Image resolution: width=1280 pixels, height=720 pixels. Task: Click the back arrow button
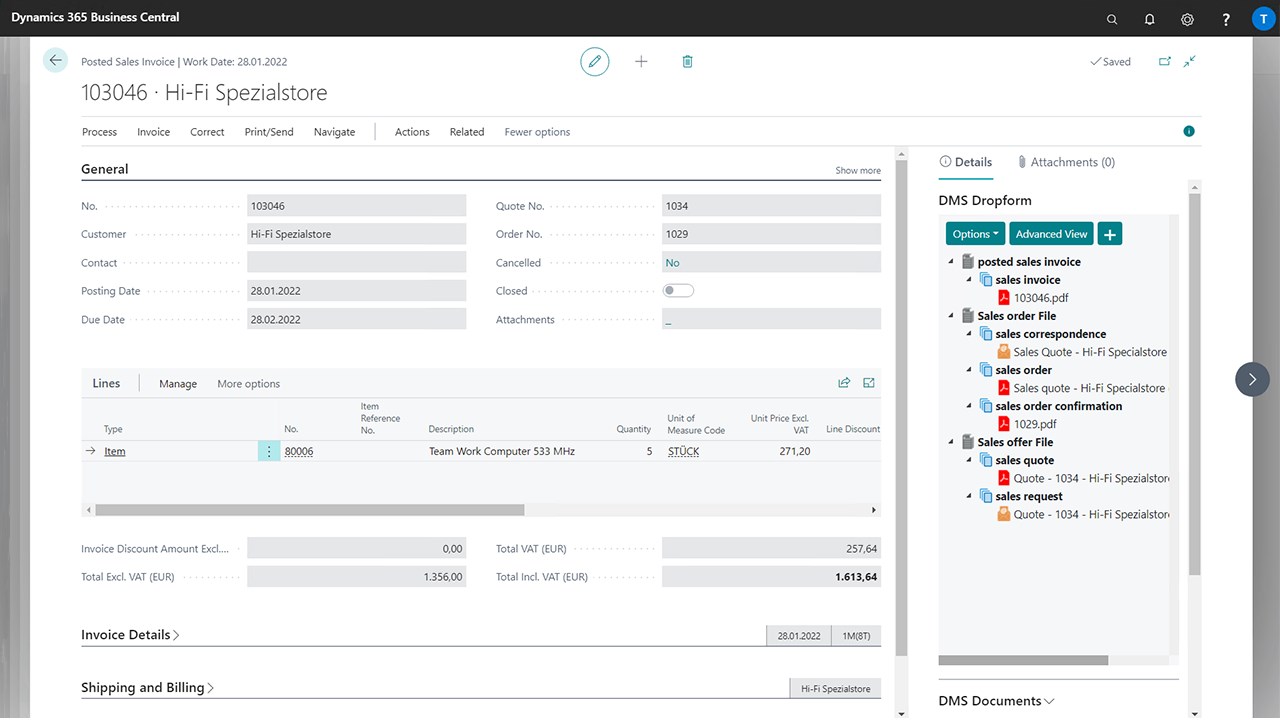(x=55, y=61)
